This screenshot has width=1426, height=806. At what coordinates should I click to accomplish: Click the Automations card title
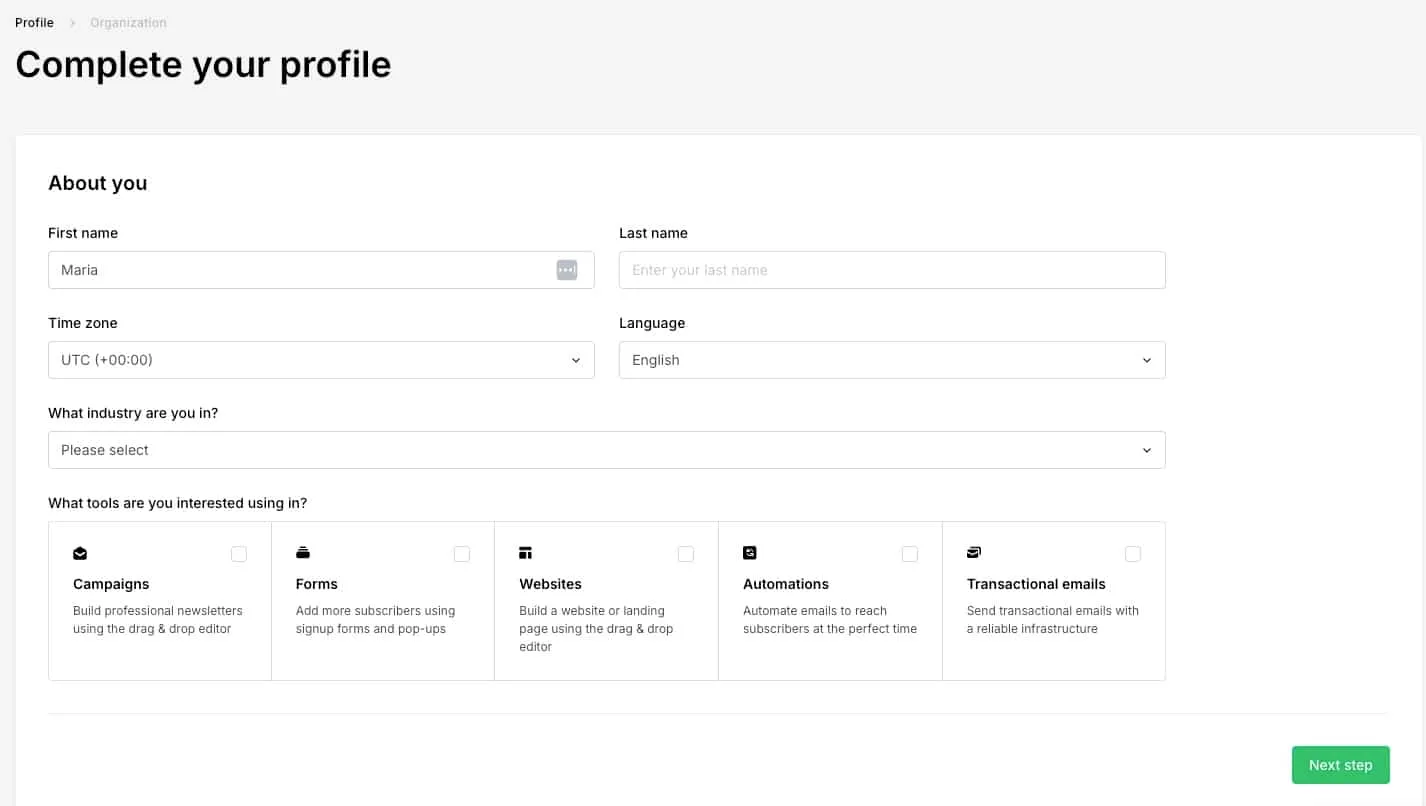click(x=786, y=584)
